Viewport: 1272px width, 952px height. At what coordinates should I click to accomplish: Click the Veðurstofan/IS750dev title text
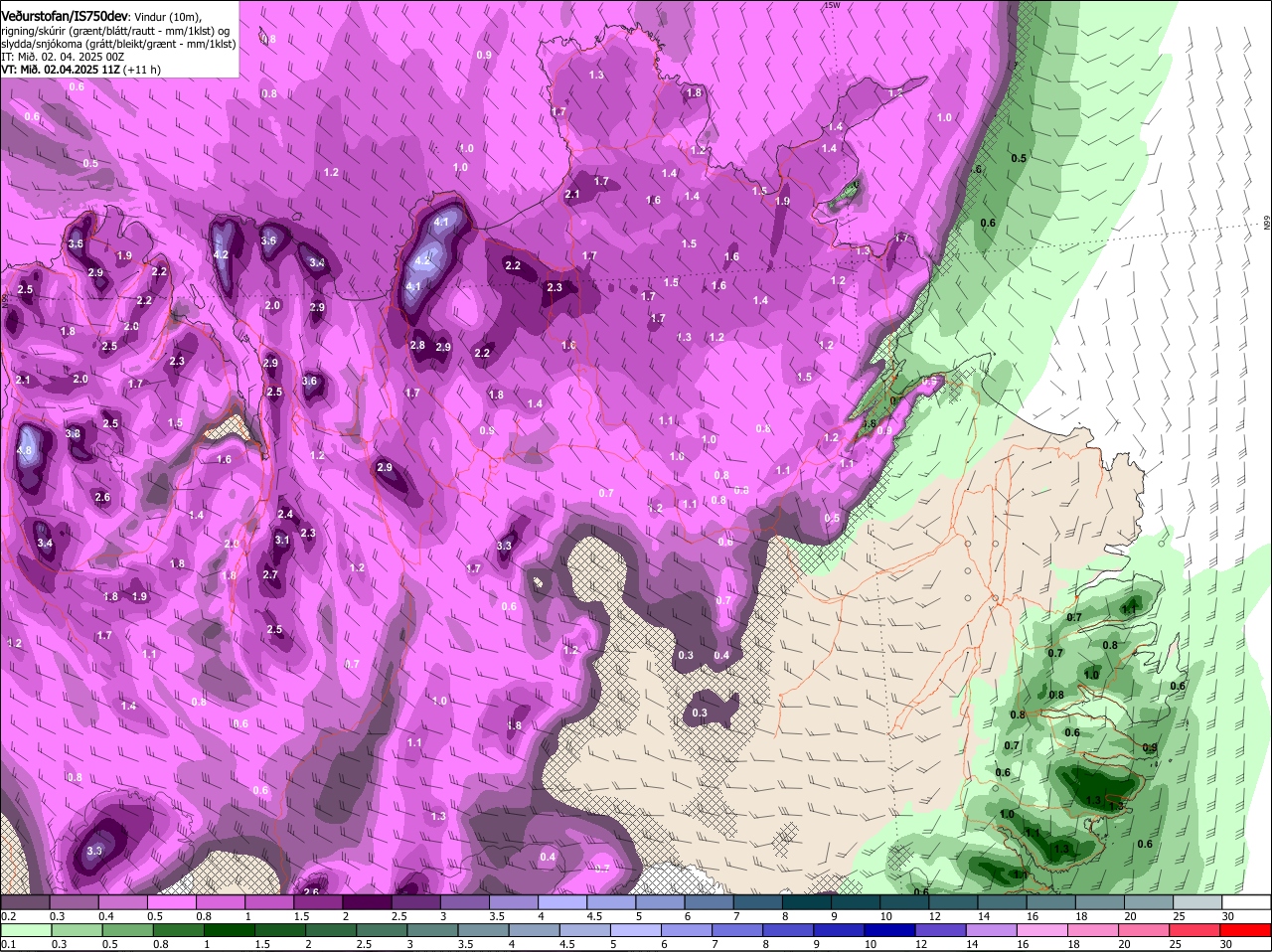(x=65, y=15)
